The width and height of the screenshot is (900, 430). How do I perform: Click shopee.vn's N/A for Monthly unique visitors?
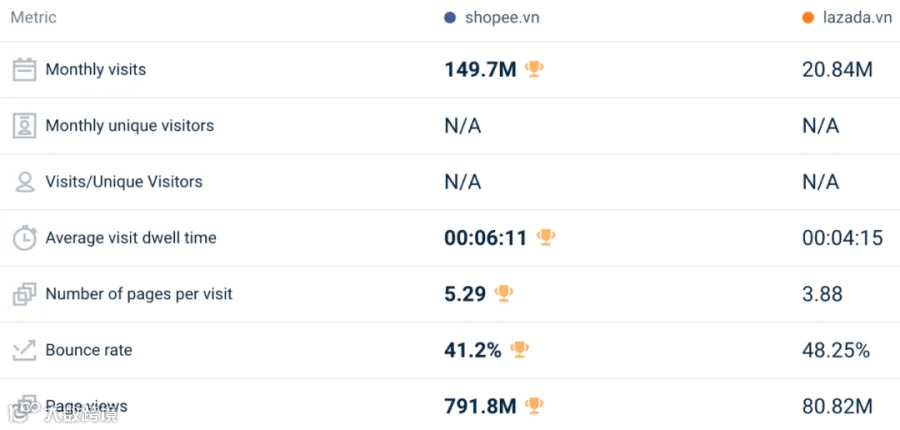pyautogui.click(x=463, y=126)
